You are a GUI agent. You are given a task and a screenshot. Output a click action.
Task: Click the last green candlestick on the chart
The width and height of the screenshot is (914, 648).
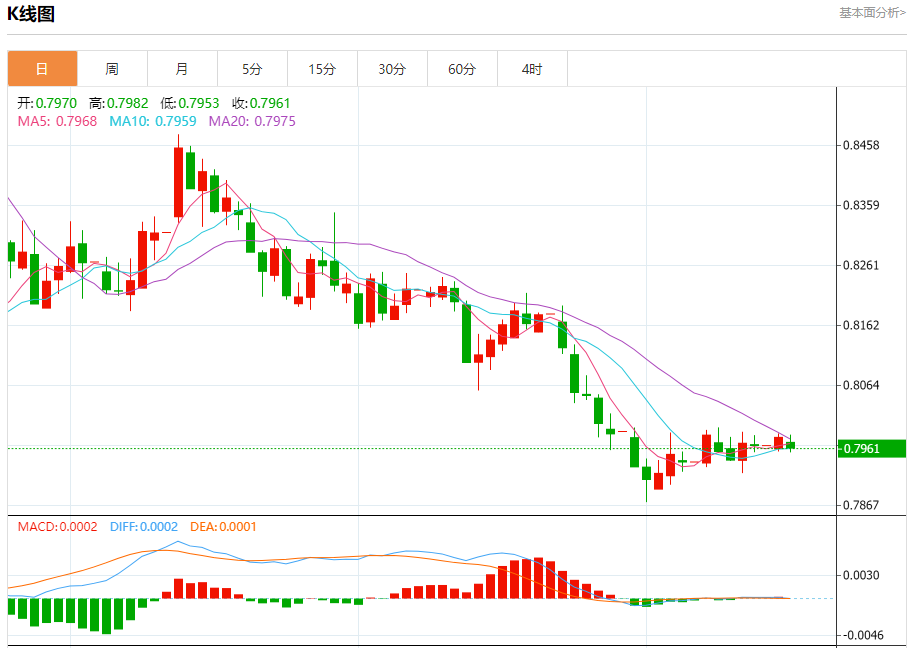coord(790,445)
